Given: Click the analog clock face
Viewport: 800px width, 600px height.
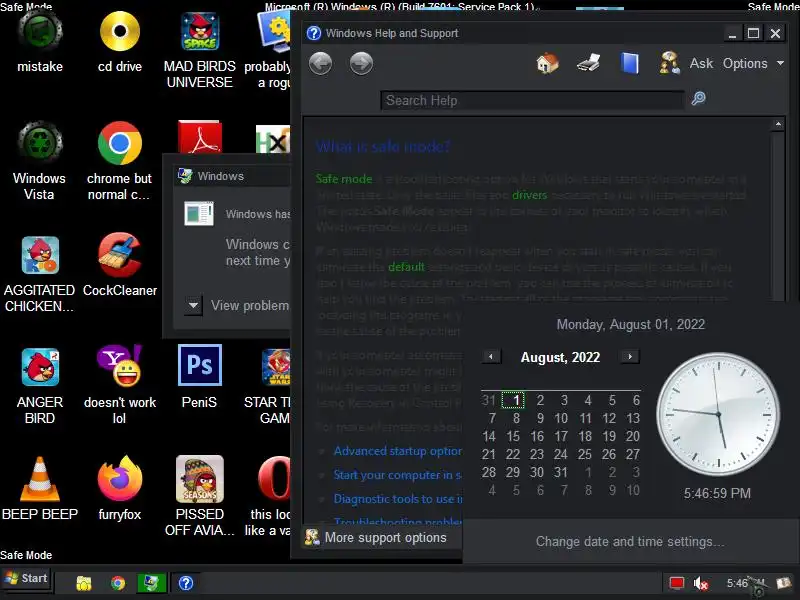Looking at the screenshot, I should click(717, 414).
